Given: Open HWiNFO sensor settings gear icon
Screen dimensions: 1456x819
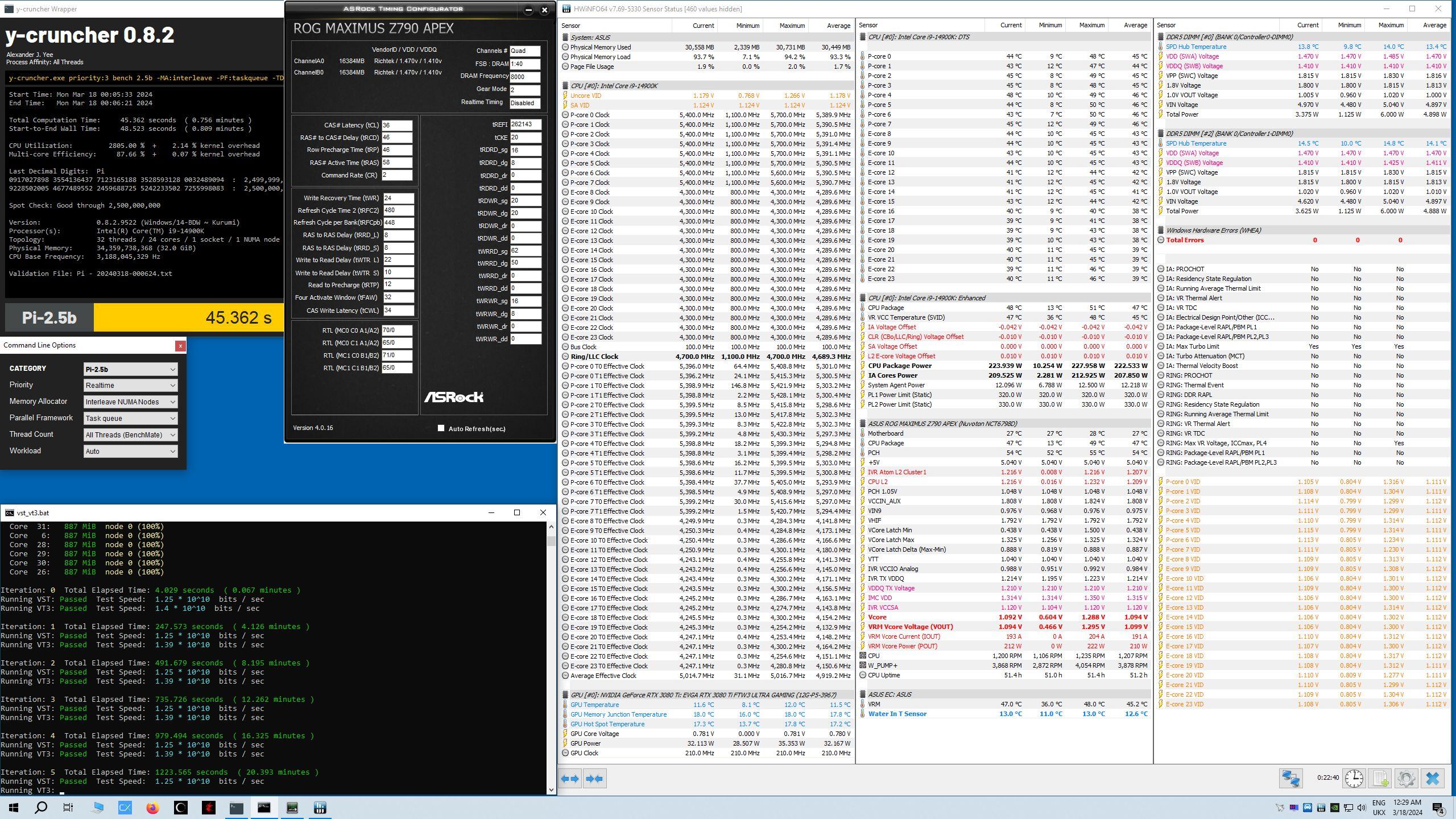Looking at the screenshot, I should click(1406, 779).
